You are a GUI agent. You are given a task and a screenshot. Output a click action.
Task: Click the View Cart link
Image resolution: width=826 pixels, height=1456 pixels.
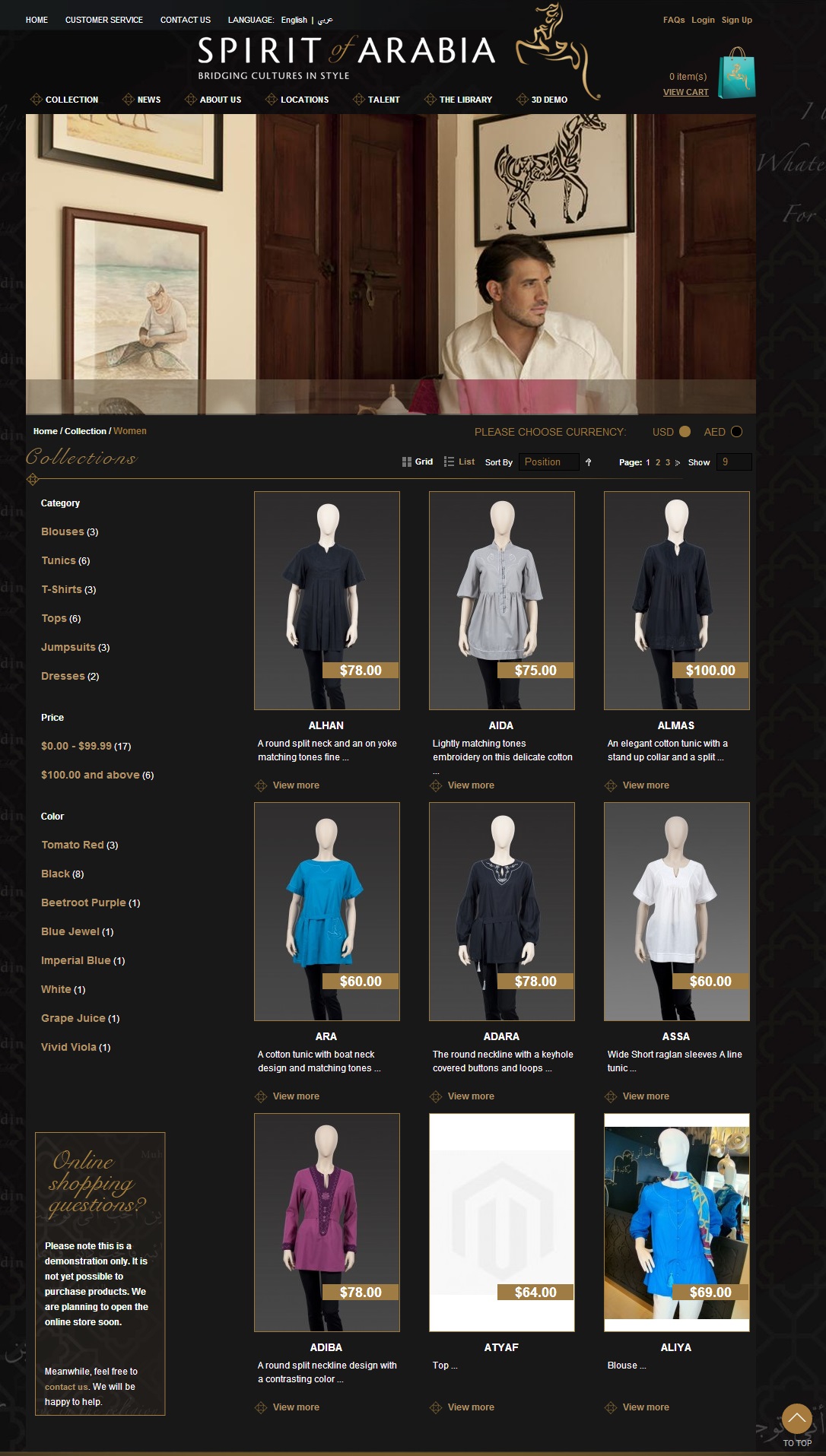pos(685,92)
